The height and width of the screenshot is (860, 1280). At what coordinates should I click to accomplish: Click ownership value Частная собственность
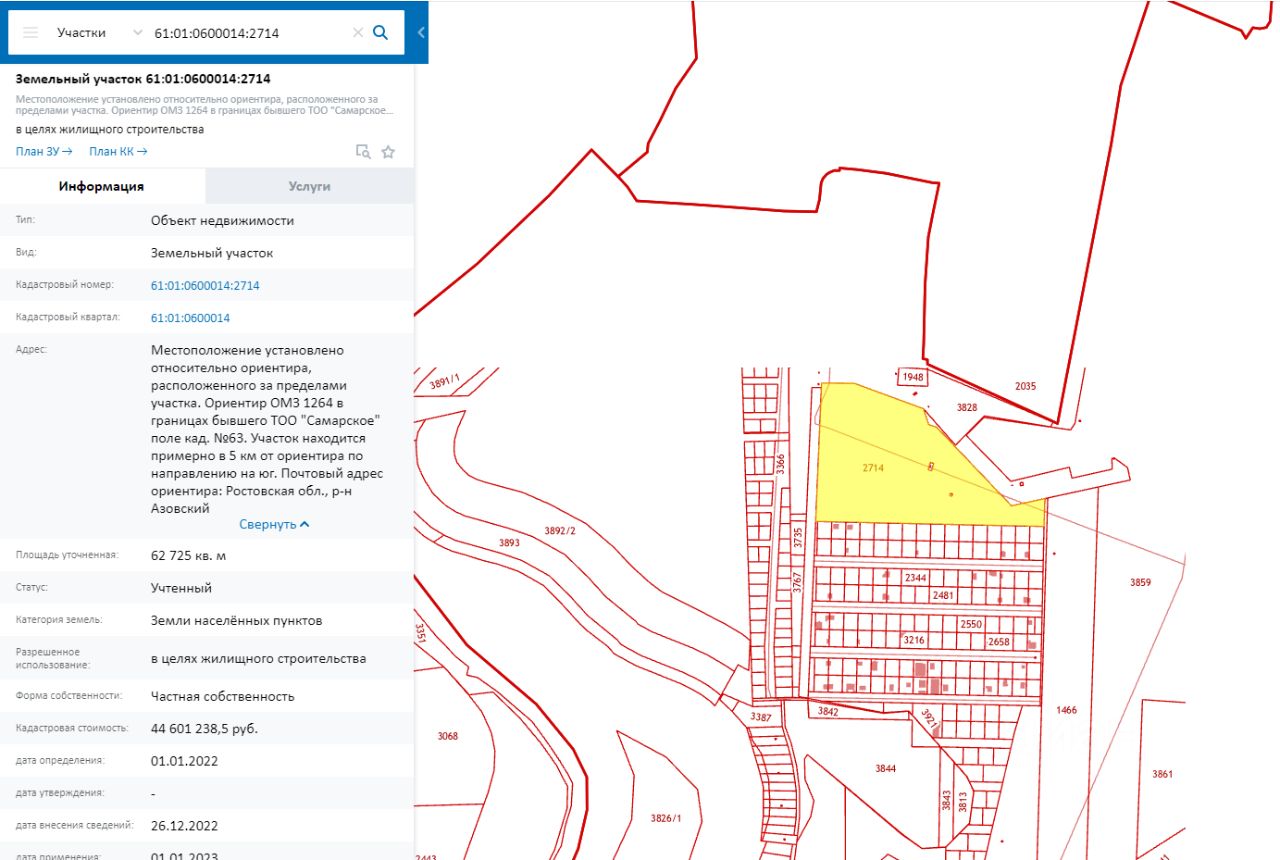click(x=223, y=696)
